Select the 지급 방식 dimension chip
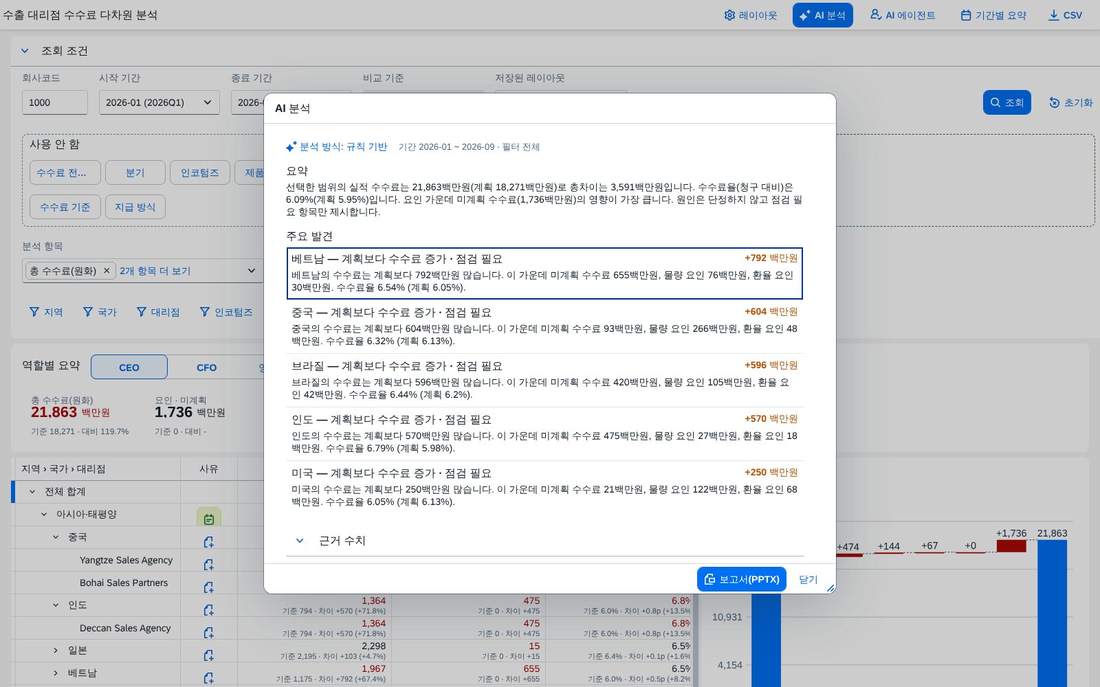Viewport: 1100px width, 687px height. 135,207
